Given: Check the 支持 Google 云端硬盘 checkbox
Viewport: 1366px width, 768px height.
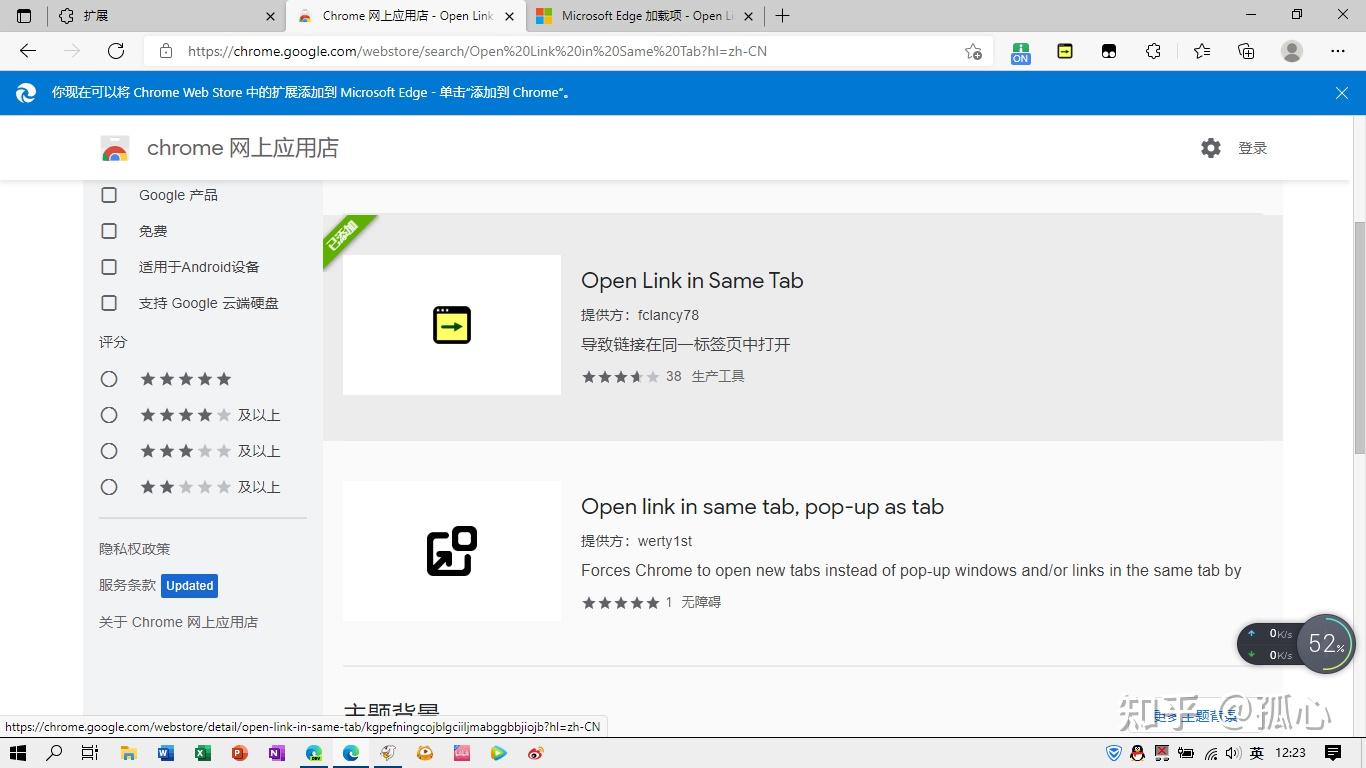Looking at the screenshot, I should (x=109, y=303).
